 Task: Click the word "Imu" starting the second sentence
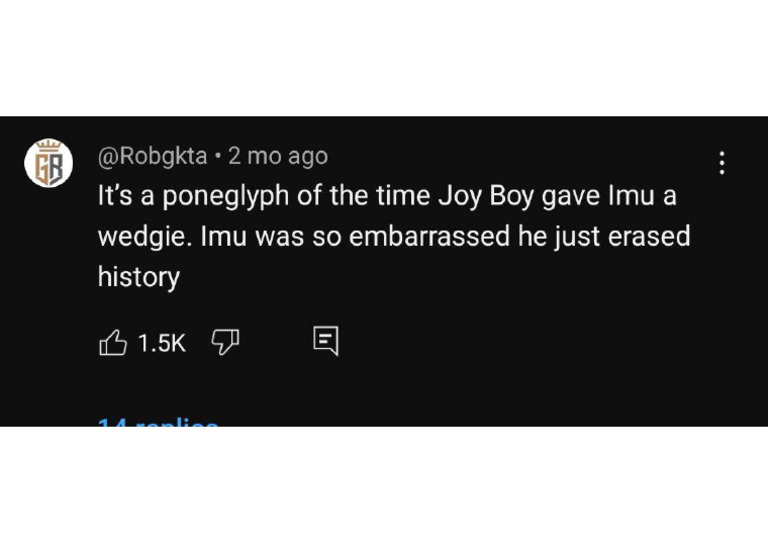pos(224,238)
